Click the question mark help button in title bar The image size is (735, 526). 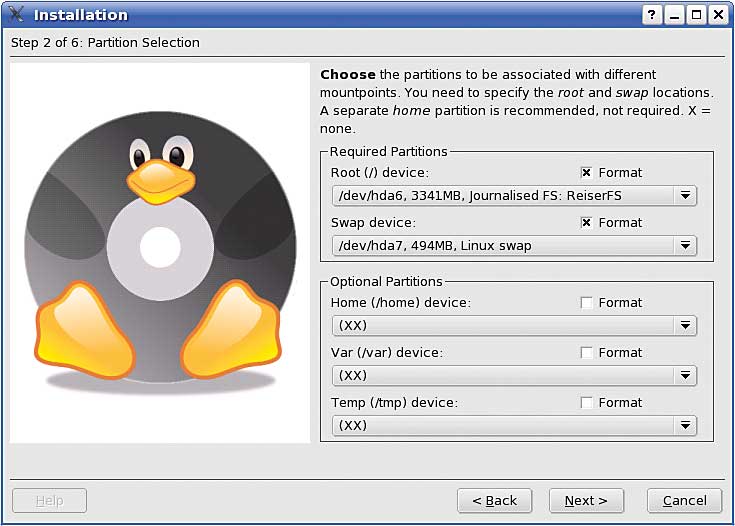point(652,15)
